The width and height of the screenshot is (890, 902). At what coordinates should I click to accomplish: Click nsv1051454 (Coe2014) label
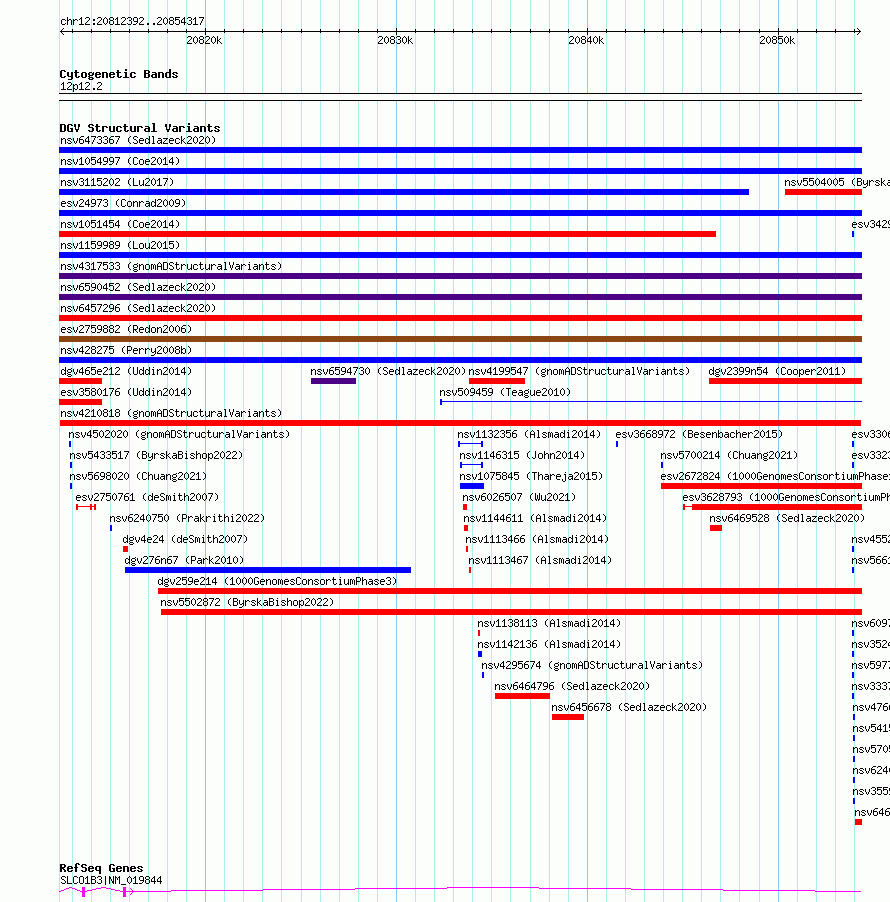(120, 224)
